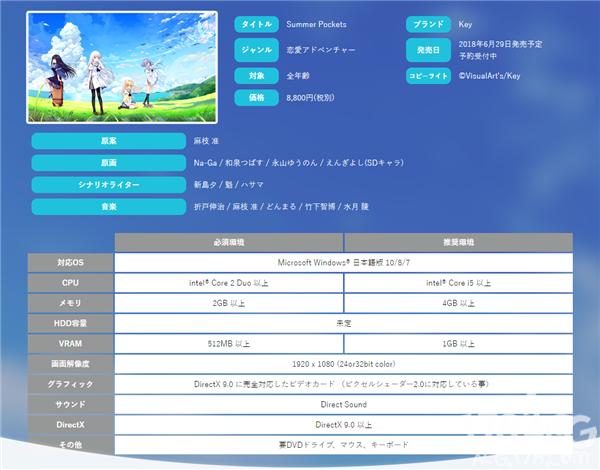Click the ブランド label badge
600x470 pixels.
pyautogui.click(x=428, y=24)
